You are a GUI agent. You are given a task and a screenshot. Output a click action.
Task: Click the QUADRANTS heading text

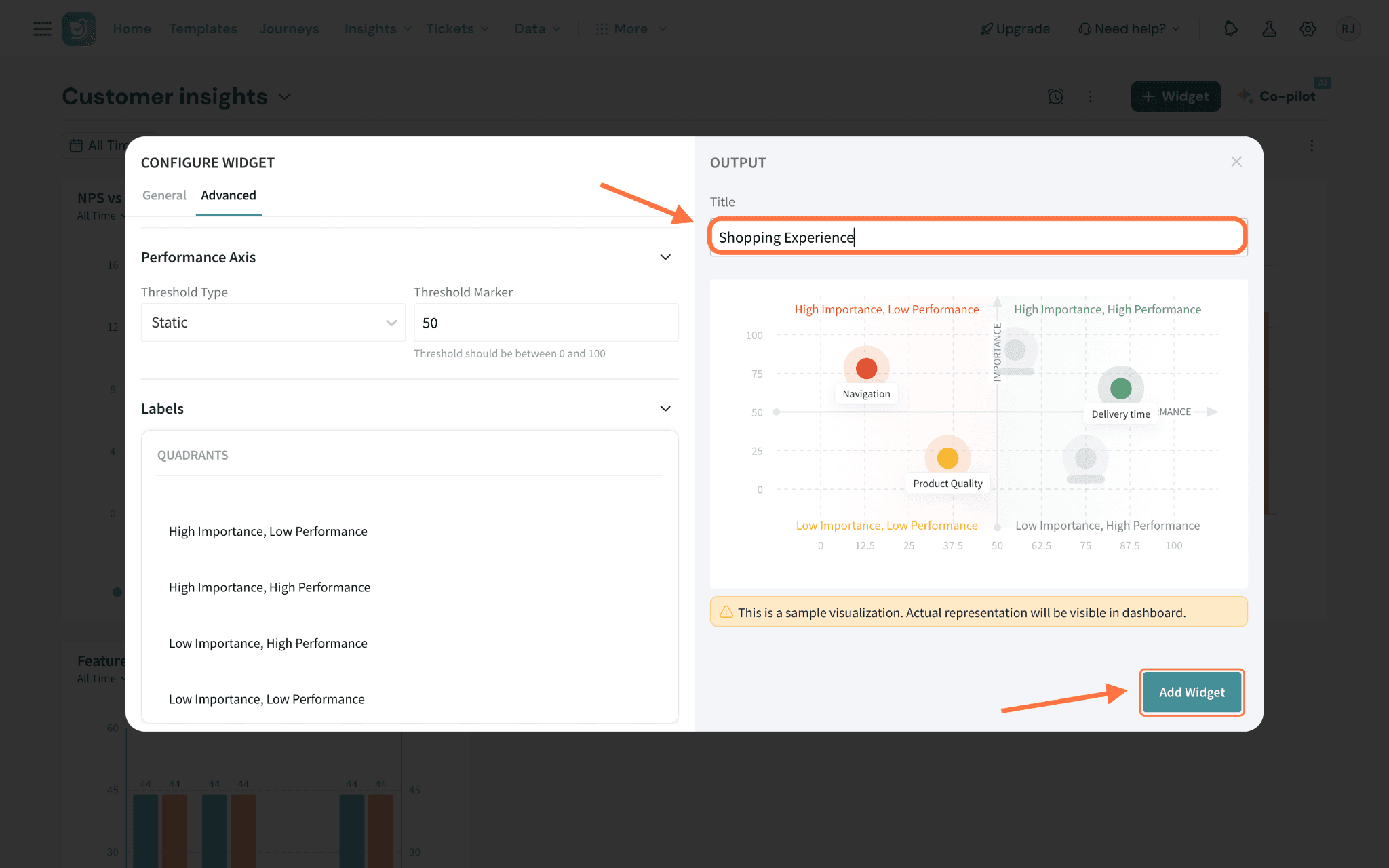tap(193, 455)
